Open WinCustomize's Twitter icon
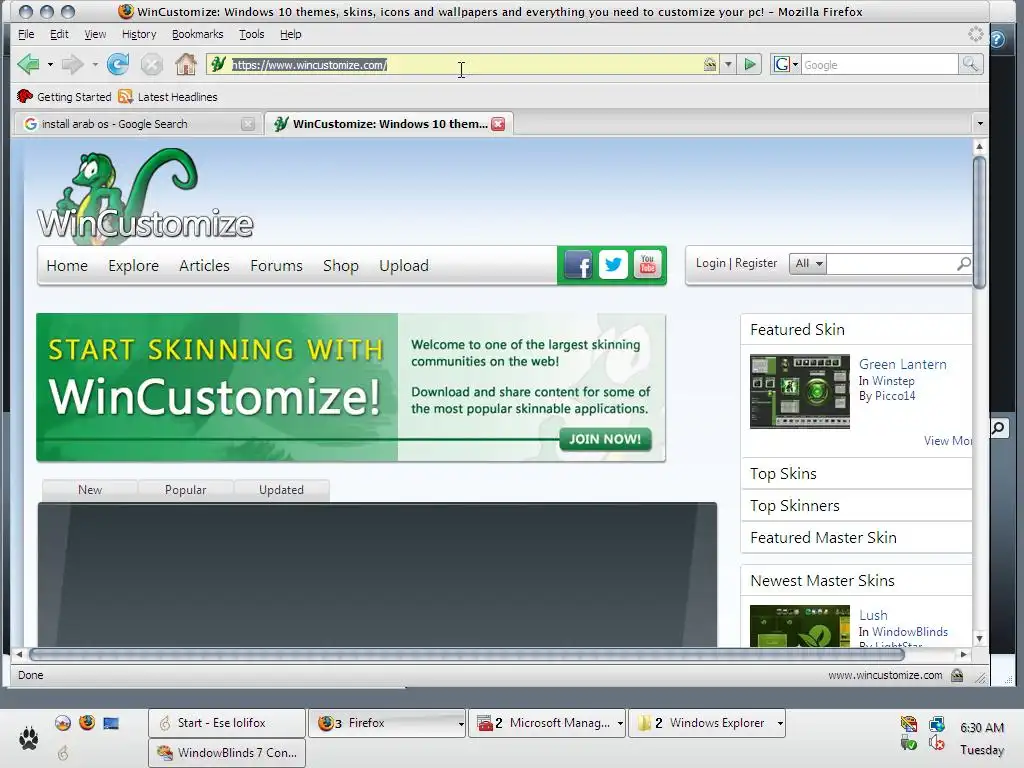Screen dimensions: 1024x768 click(613, 264)
